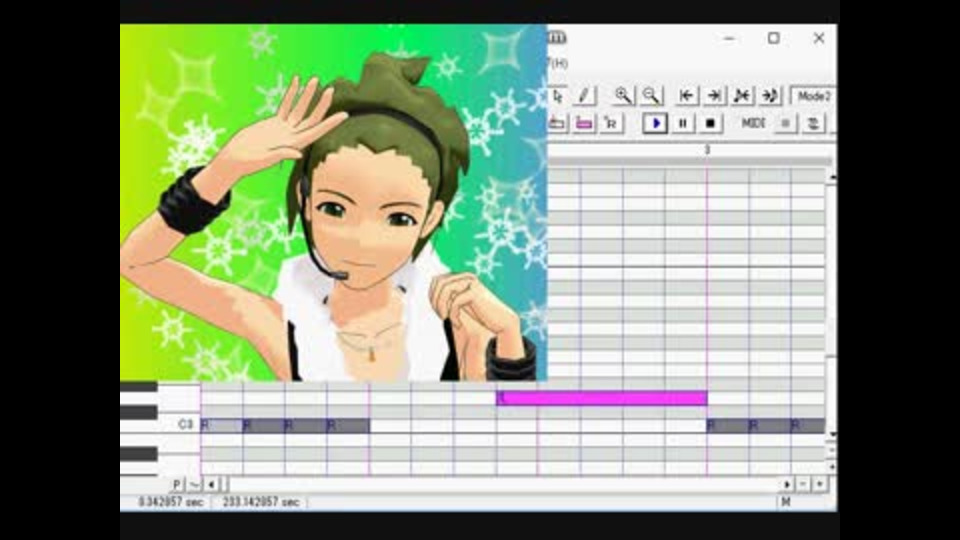Stop playback
The image size is (960, 540).
pos(710,124)
